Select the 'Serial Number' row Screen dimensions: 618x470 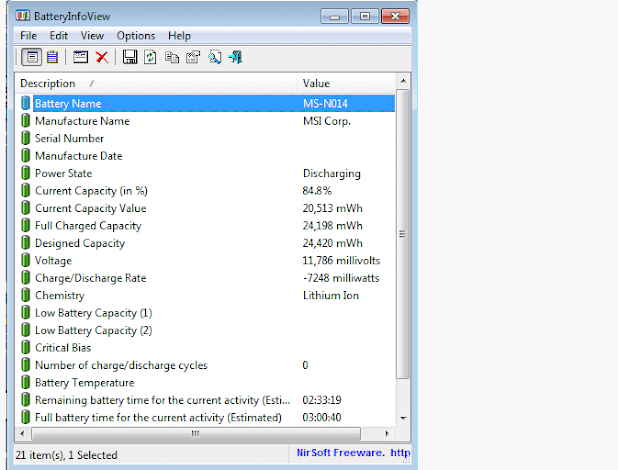pyautogui.click(x=205, y=138)
